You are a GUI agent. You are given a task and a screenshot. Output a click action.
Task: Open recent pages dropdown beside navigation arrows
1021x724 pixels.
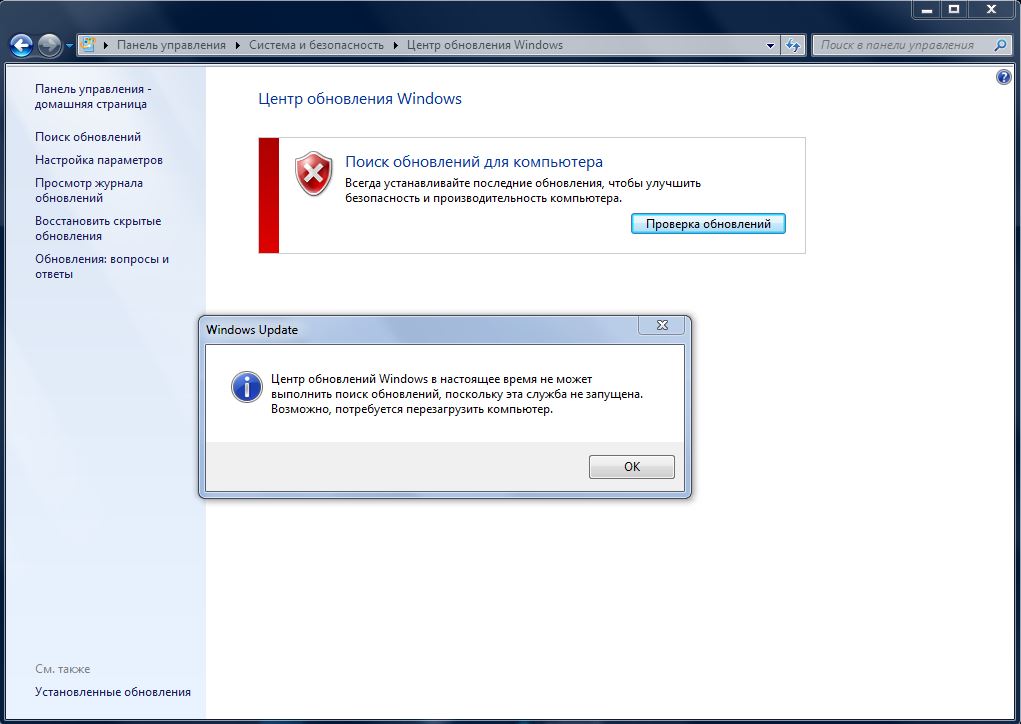tap(69, 46)
